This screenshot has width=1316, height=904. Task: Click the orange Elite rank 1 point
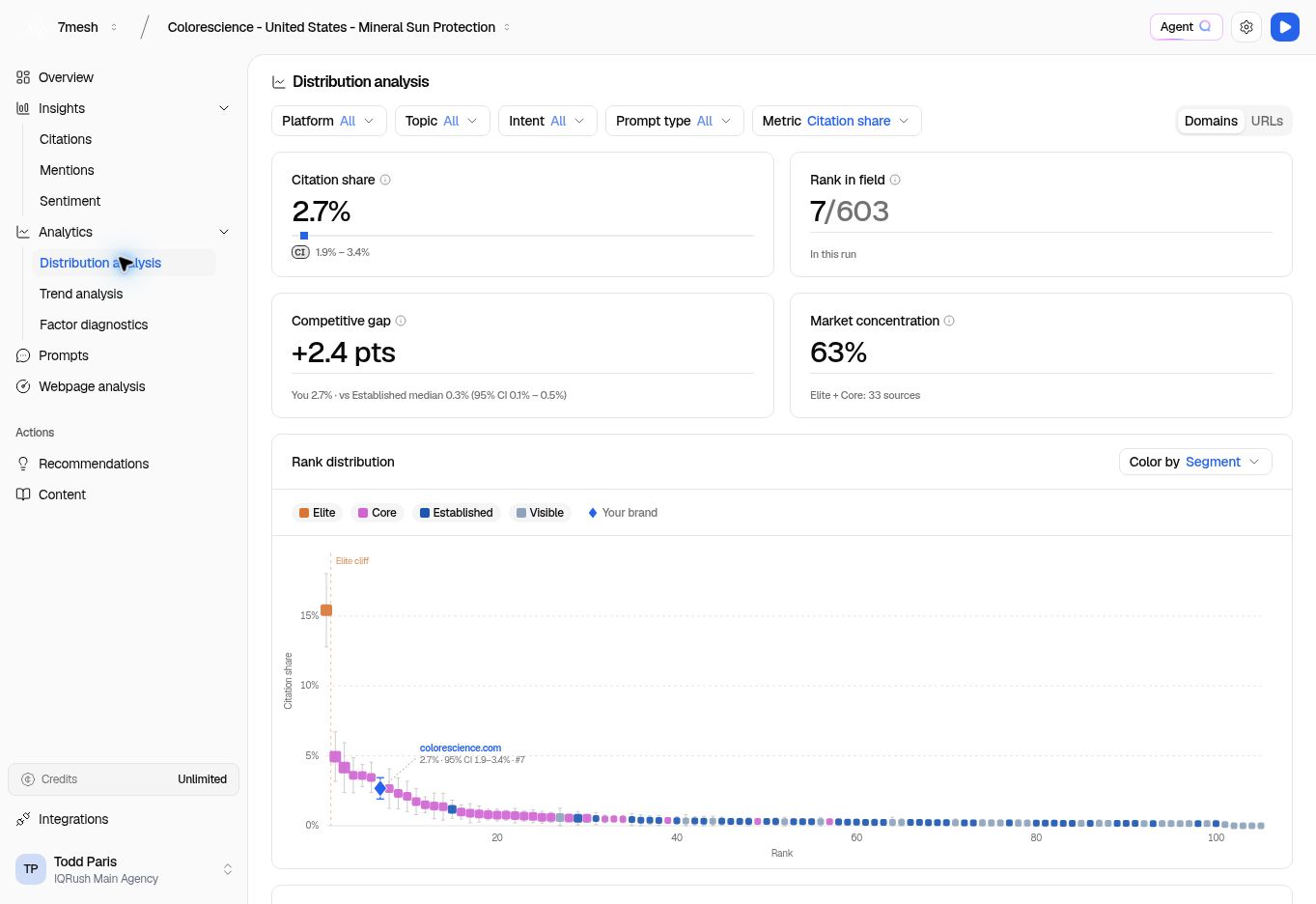(326, 610)
